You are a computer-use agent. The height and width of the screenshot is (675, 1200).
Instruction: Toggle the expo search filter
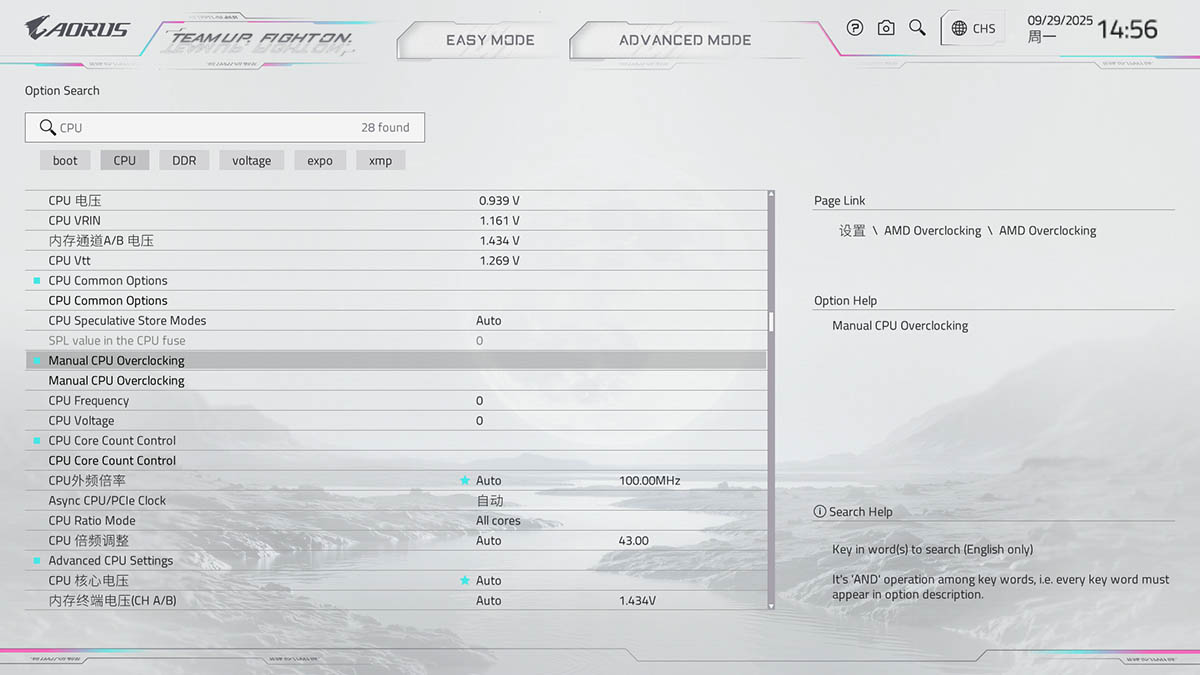coord(320,160)
